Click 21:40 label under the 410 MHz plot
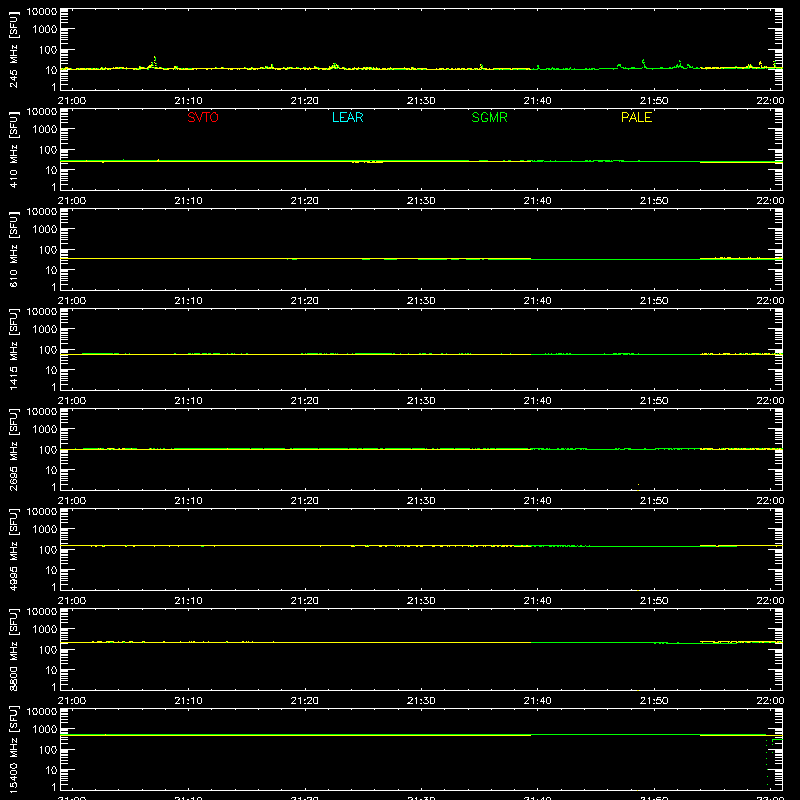The image size is (800, 800). (x=537, y=201)
